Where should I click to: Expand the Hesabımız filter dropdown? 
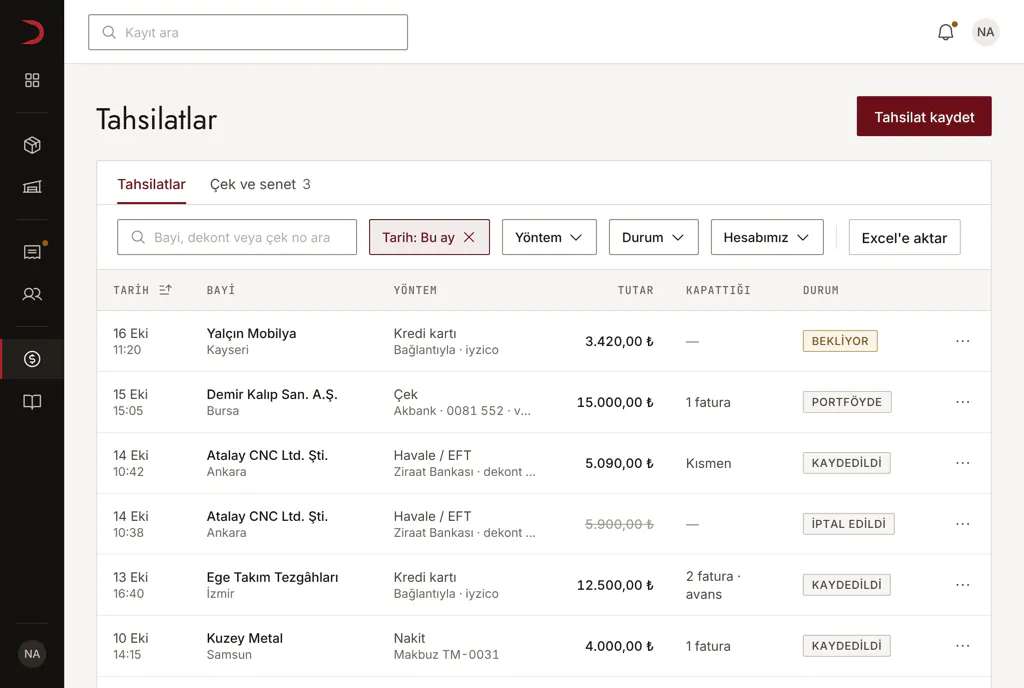click(767, 238)
